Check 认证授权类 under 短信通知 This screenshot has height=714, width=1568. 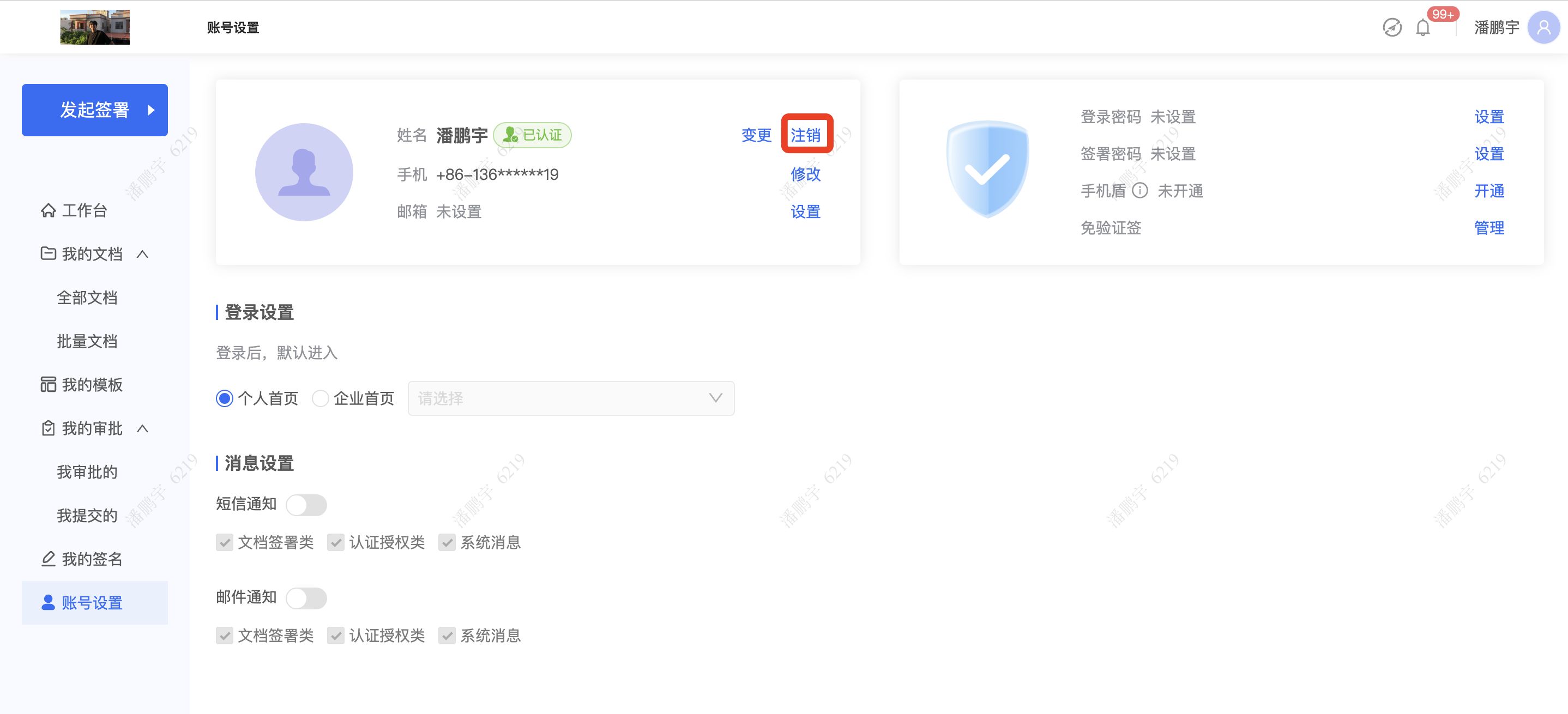[336, 542]
